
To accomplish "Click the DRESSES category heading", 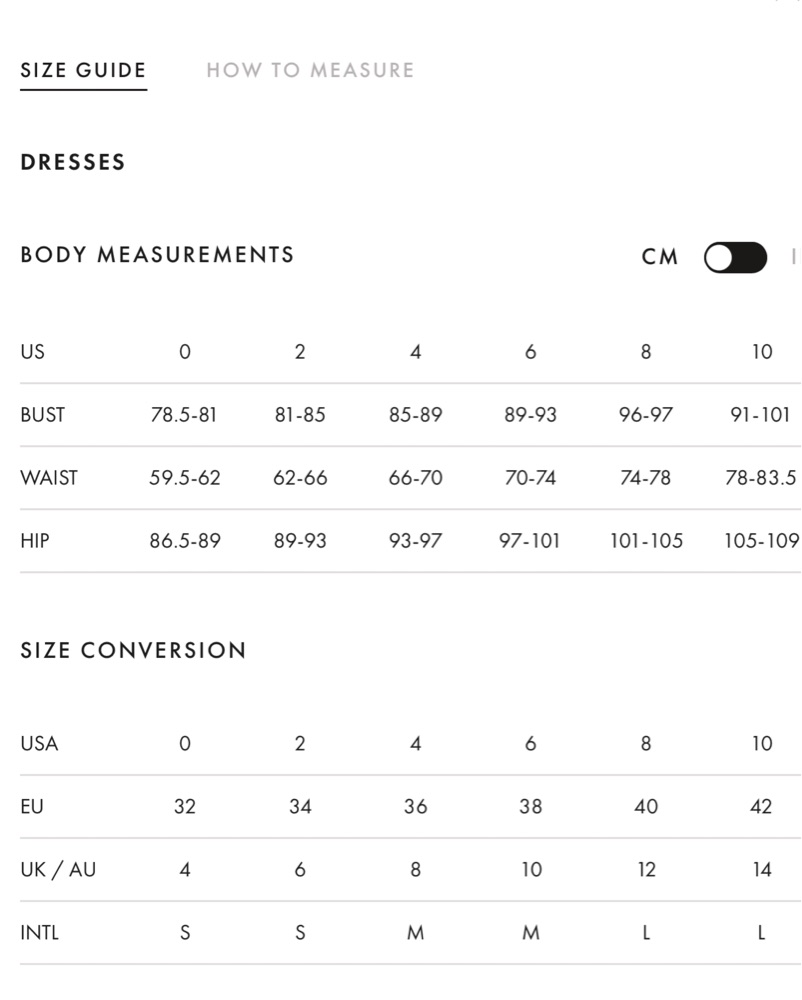I will [x=73, y=162].
